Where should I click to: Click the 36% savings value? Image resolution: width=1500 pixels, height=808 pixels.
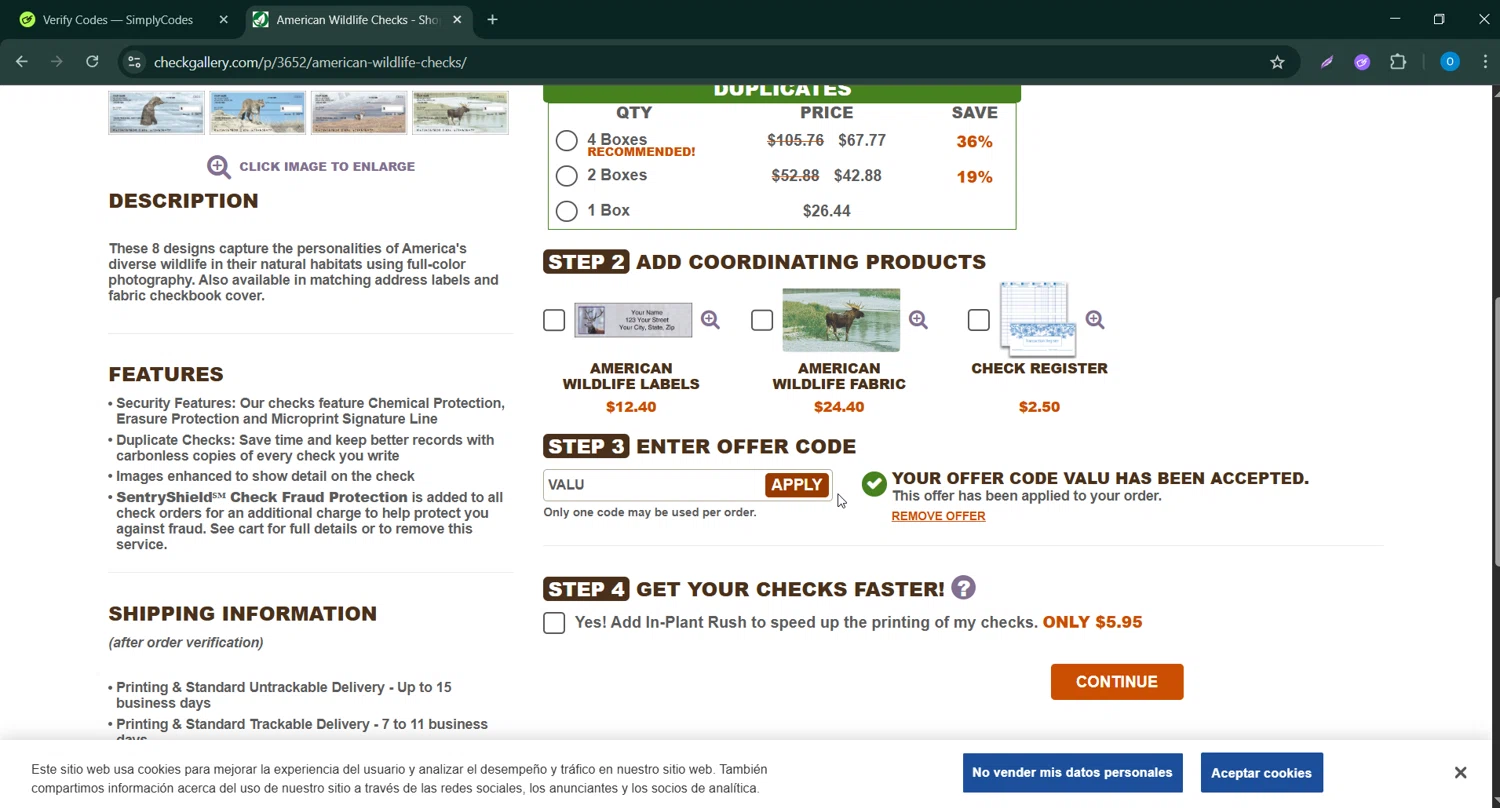point(974,142)
